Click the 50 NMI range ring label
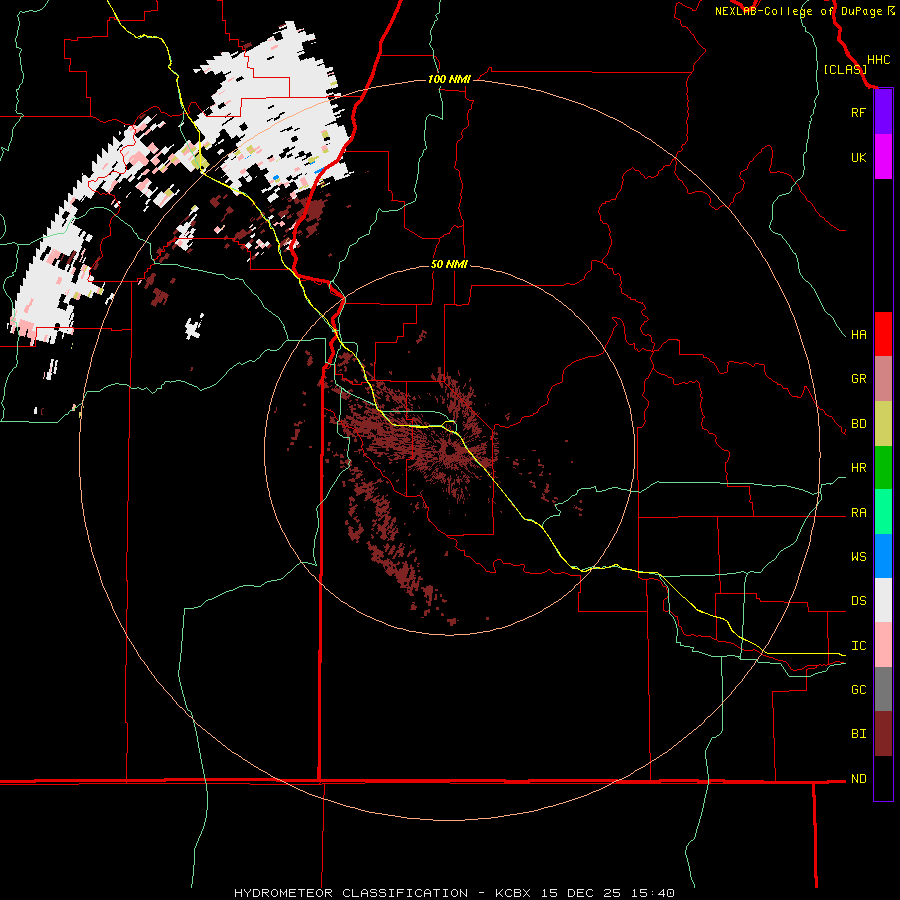 (x=449, y=265)
